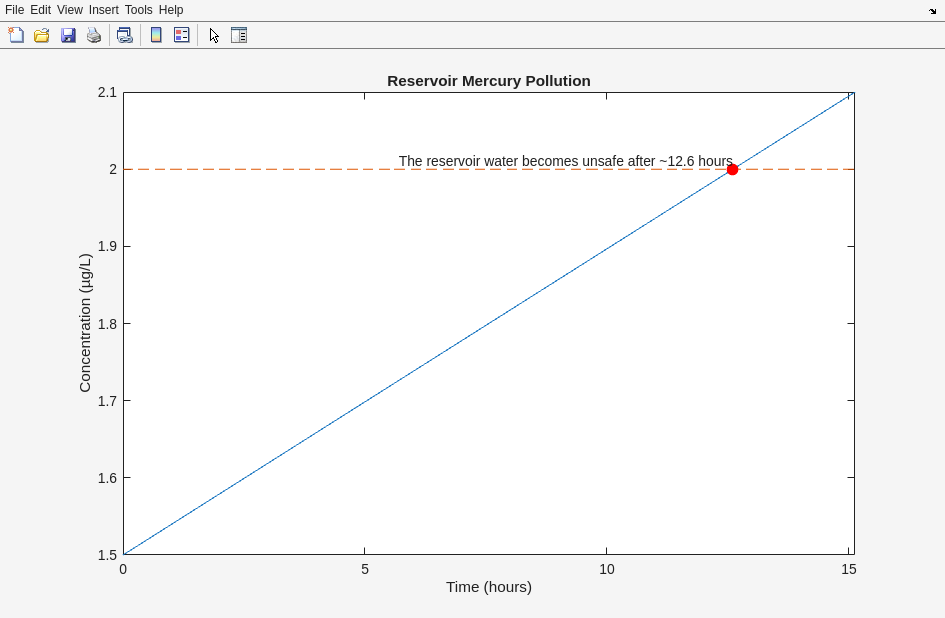Viewport: 945px width, 618px height.
Task: Save the figure with the floppy disk icon
Action: (x=68, y=35)
